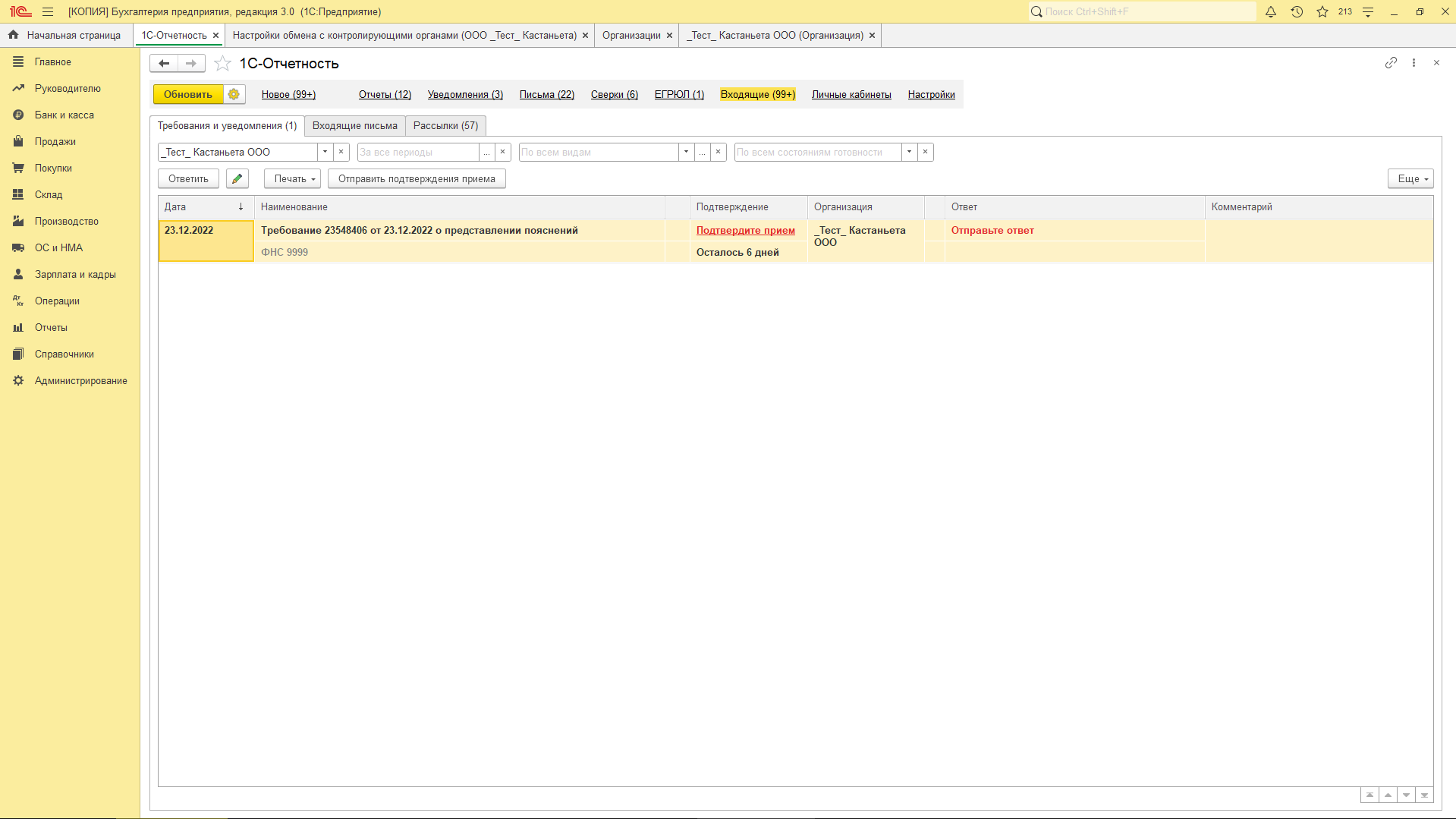Clear the readiness state filter
Screen dimensions: 1456x819
pos(926,152)
